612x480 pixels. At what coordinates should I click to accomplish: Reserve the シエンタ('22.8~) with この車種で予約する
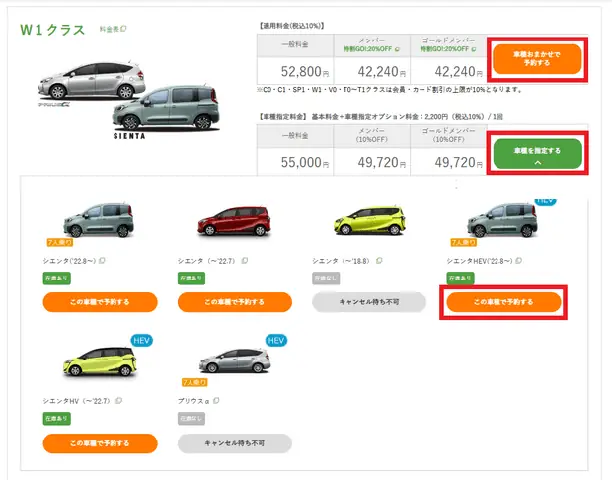tap(100, 302)
